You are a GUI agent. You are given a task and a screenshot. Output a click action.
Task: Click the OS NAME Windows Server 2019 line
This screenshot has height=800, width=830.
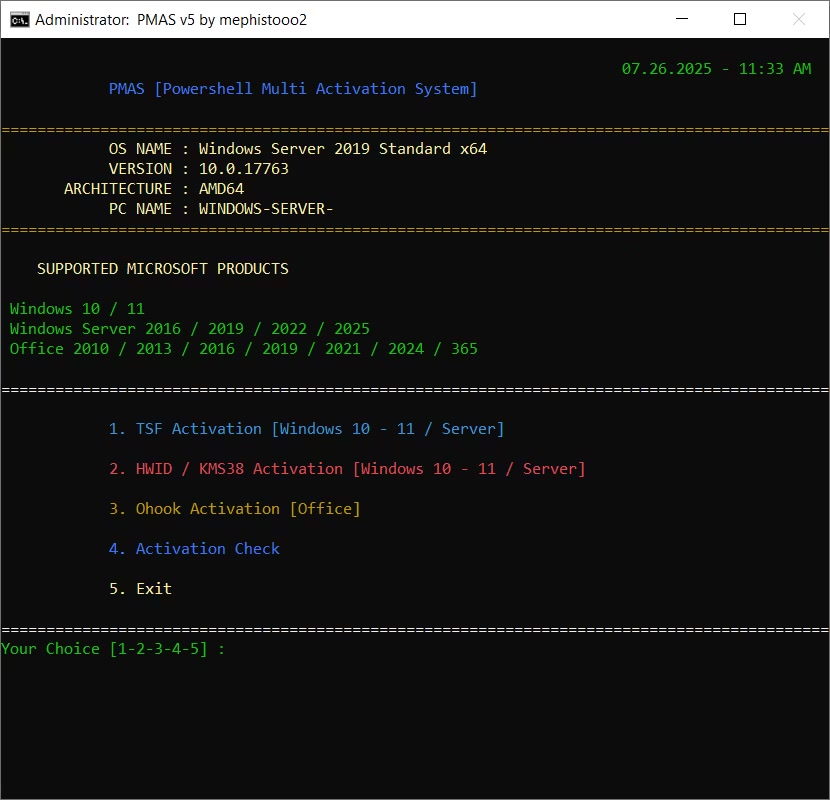pos(297,149)
